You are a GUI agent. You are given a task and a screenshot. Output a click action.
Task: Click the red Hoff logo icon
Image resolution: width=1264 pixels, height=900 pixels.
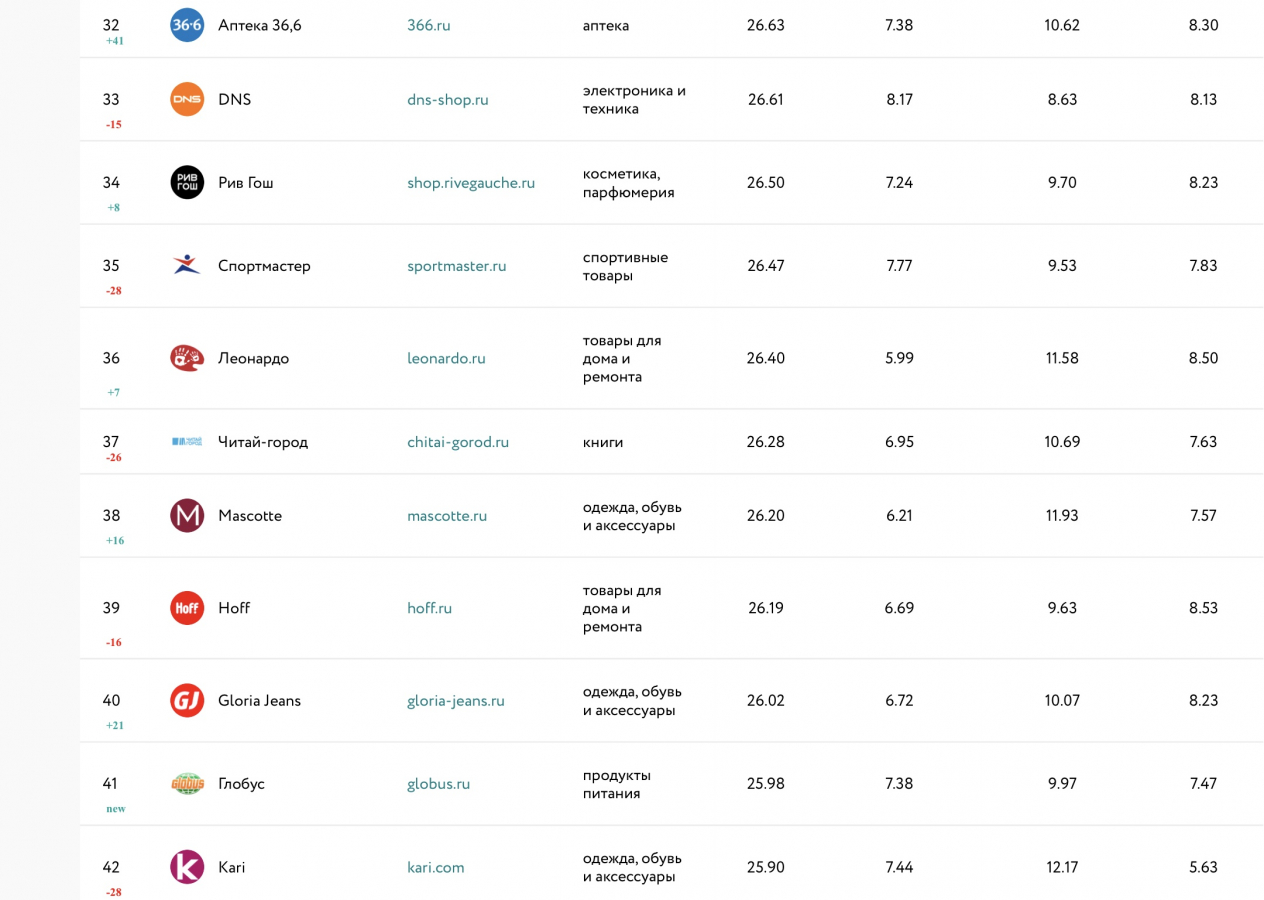pyautogui.click(x=187, y=608)
